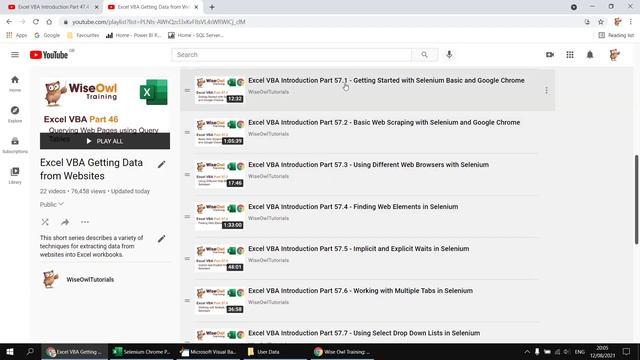
Task: Go to YouTube home via logo
Action: (49, 55)
